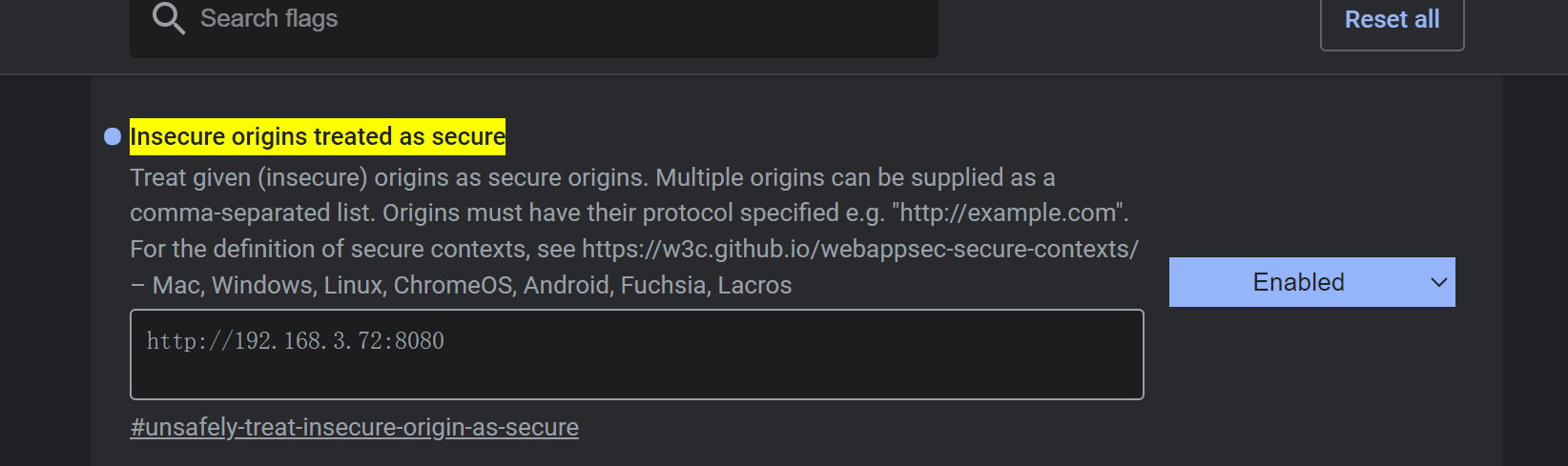Image resolution: width=1568 pixels, height=466 pixels.
Task: Click the w3c.github.io secure-contexts URL text
Action: 860,249
